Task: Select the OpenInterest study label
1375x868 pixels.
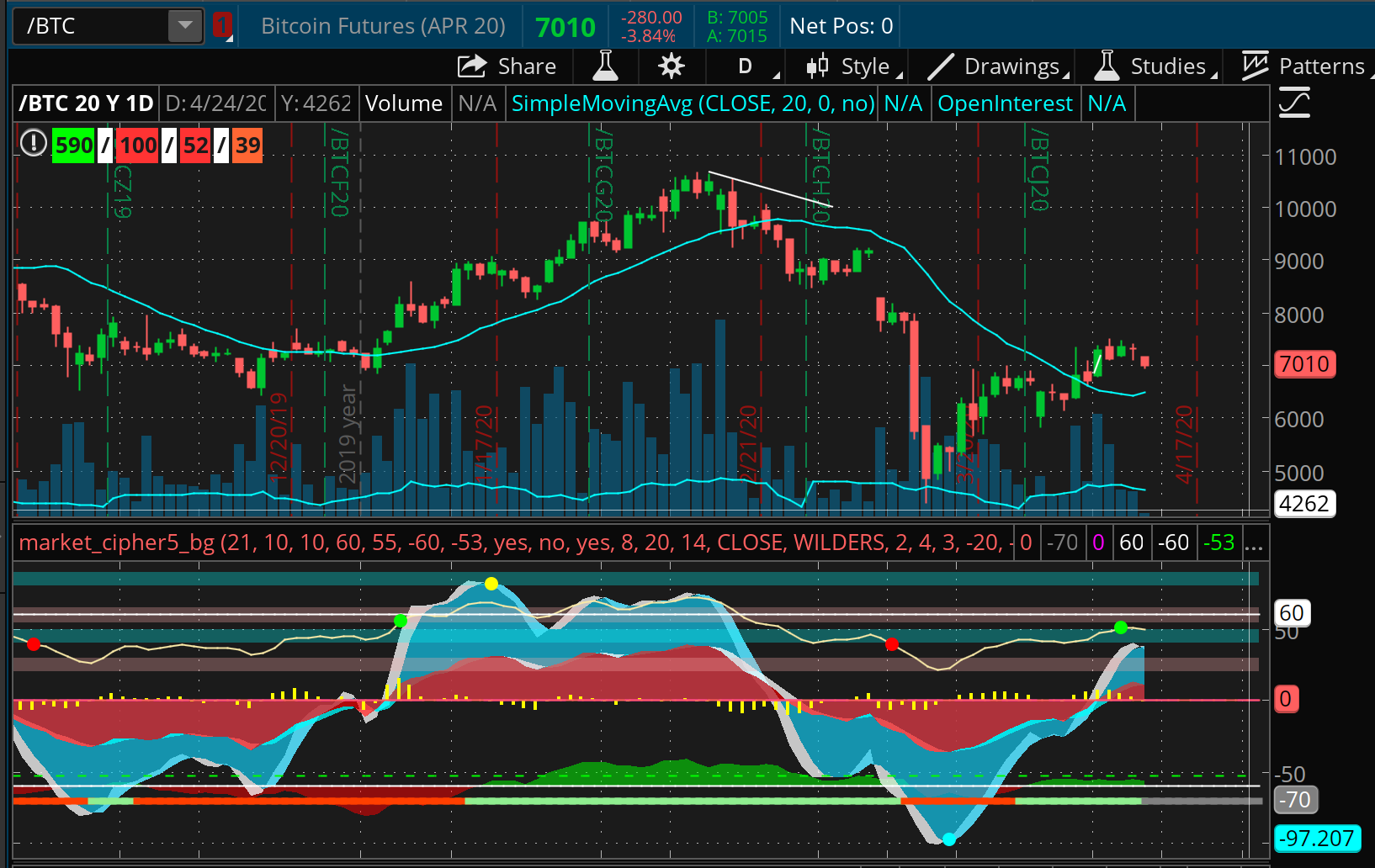Action: 1006,103
